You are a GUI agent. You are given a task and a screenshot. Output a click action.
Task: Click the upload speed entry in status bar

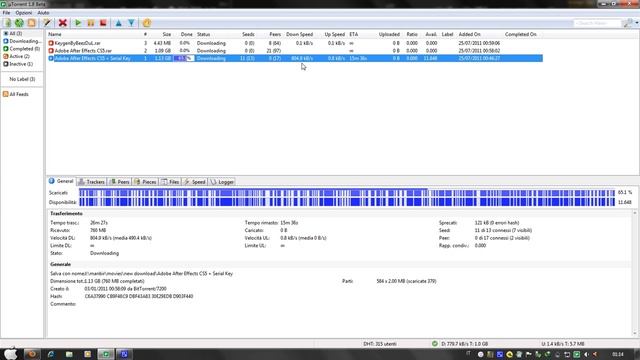coord(563,344)
